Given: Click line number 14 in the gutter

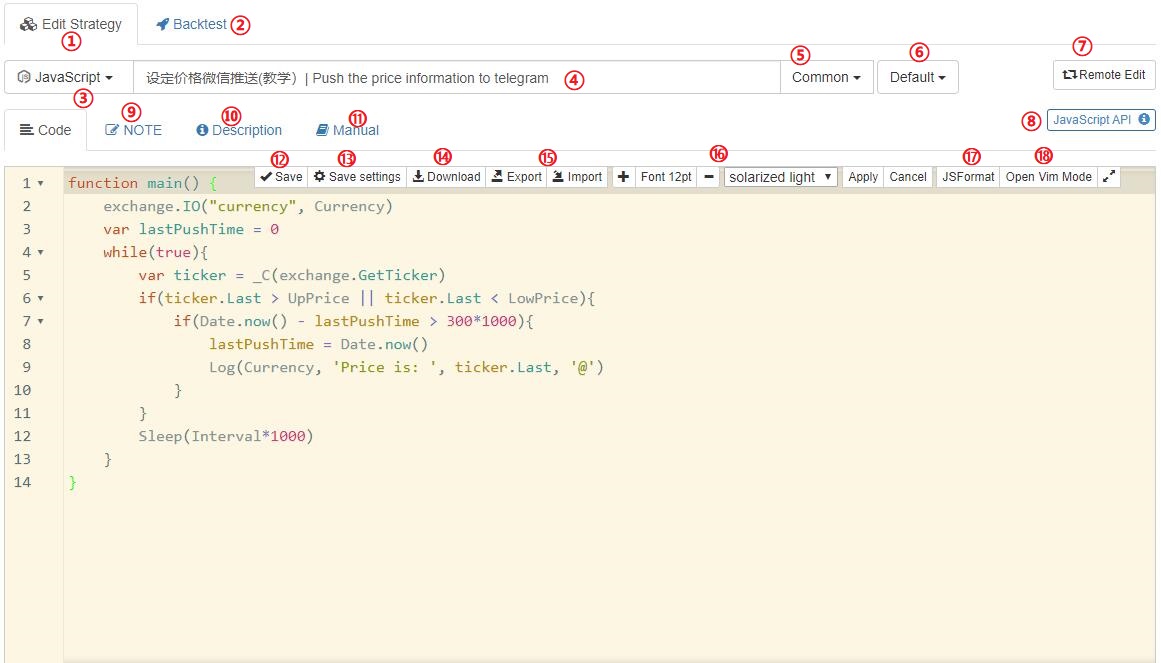Looking at the screenshot, I should pos(22,482).
